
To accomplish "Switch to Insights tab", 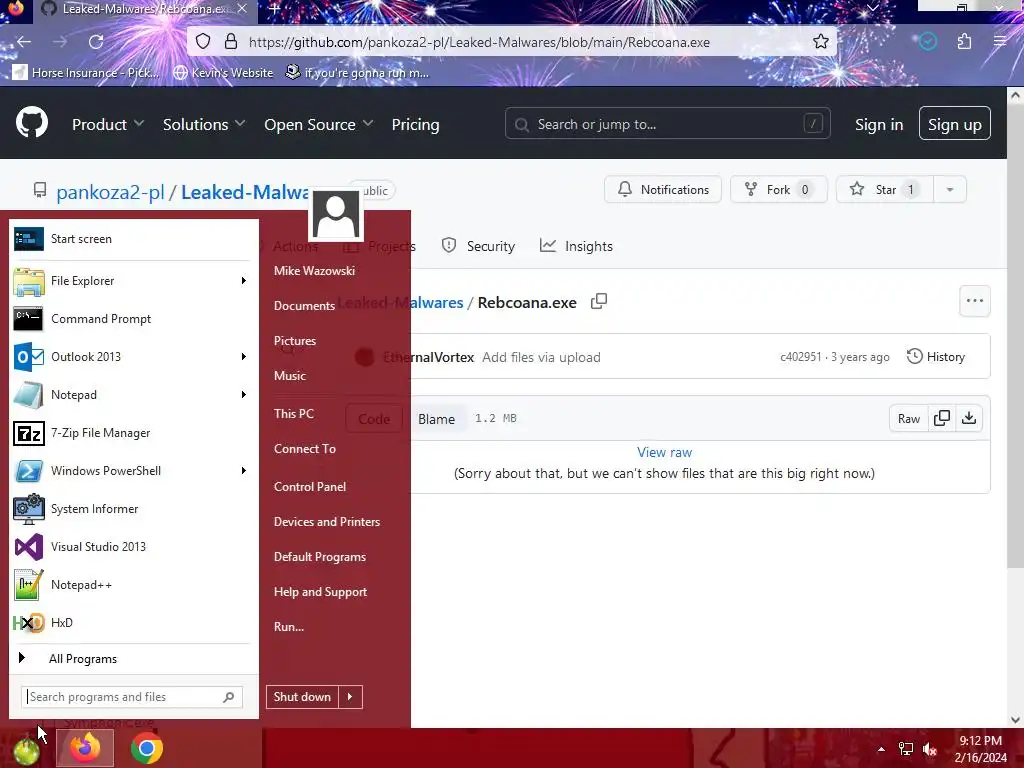I will (x=577, y=246).
